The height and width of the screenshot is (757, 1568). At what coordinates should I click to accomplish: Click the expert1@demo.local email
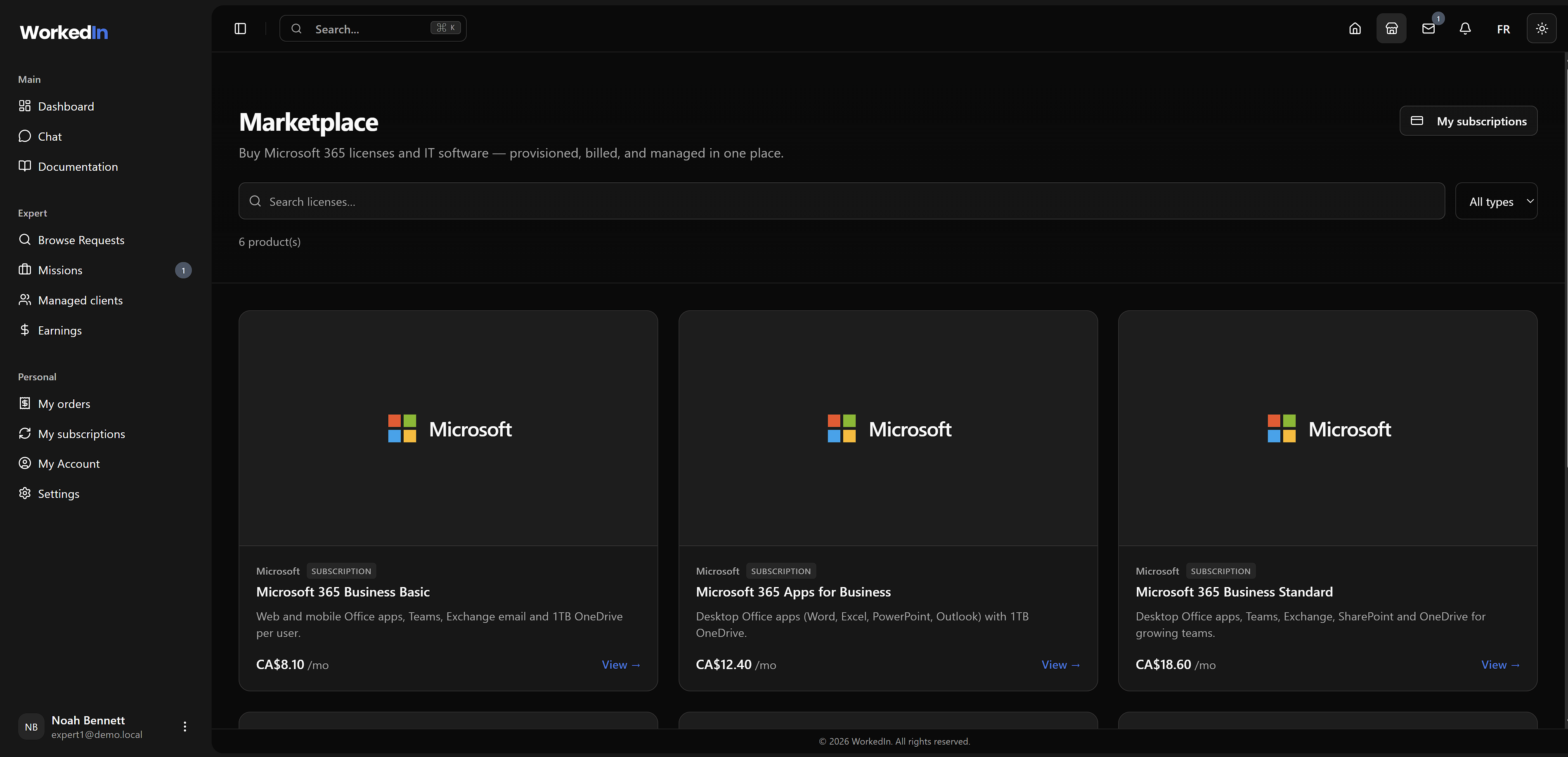coord(97,735)
